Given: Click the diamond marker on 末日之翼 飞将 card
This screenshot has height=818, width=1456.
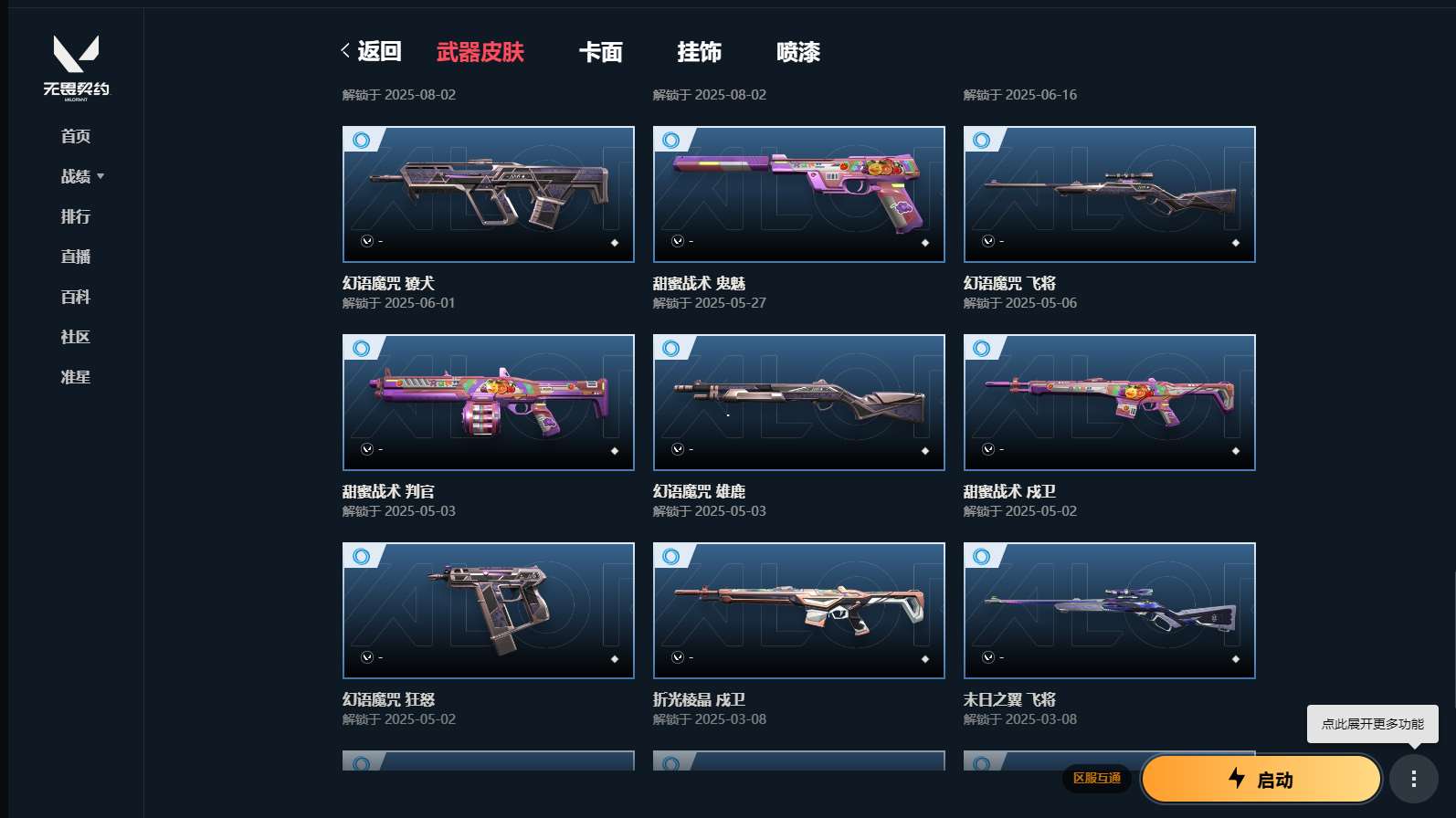Looking at the screenshot, I should [1236, 659].
